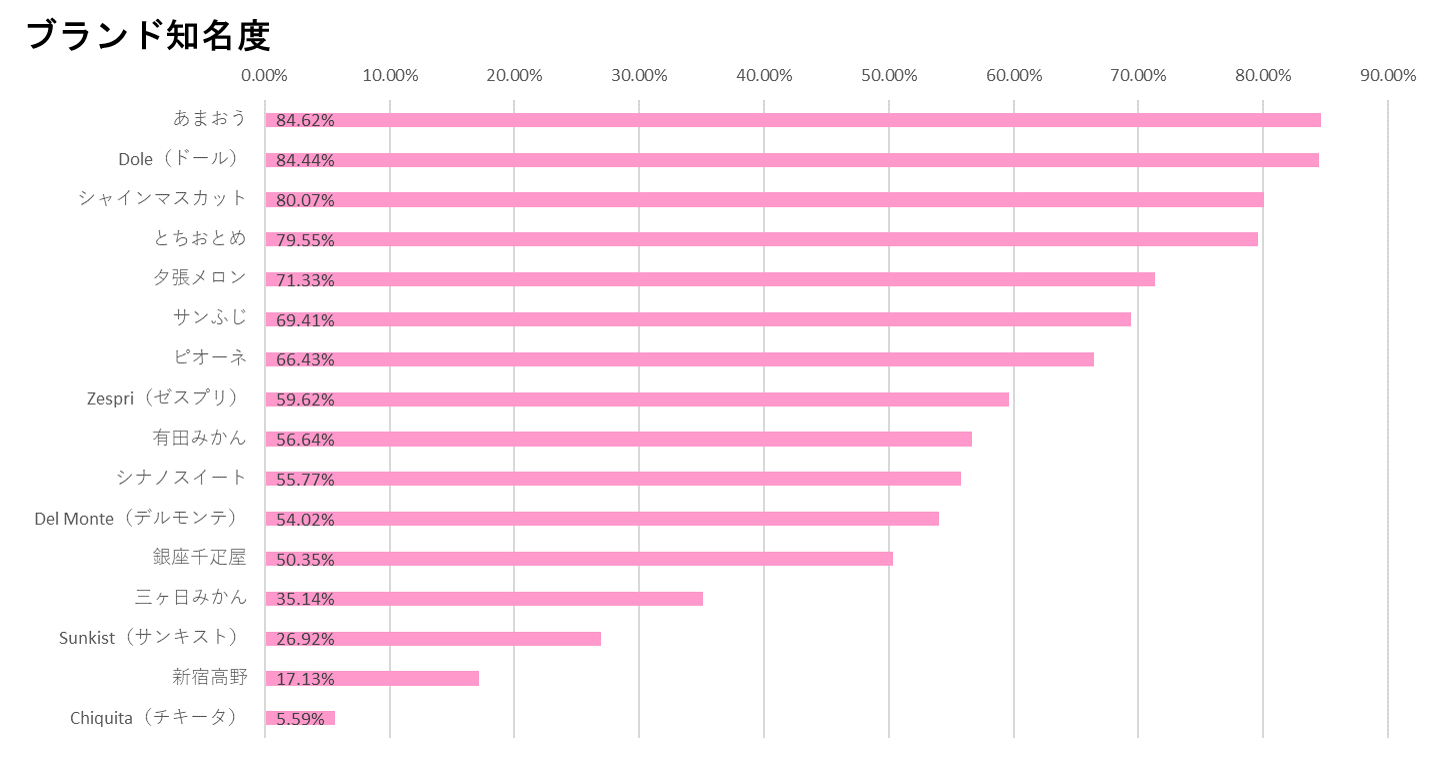Image resolution: width=1439 pixels, height=761 pixels.
Task: Select the 新宿高野 category label
Action: tap(209, 677)
